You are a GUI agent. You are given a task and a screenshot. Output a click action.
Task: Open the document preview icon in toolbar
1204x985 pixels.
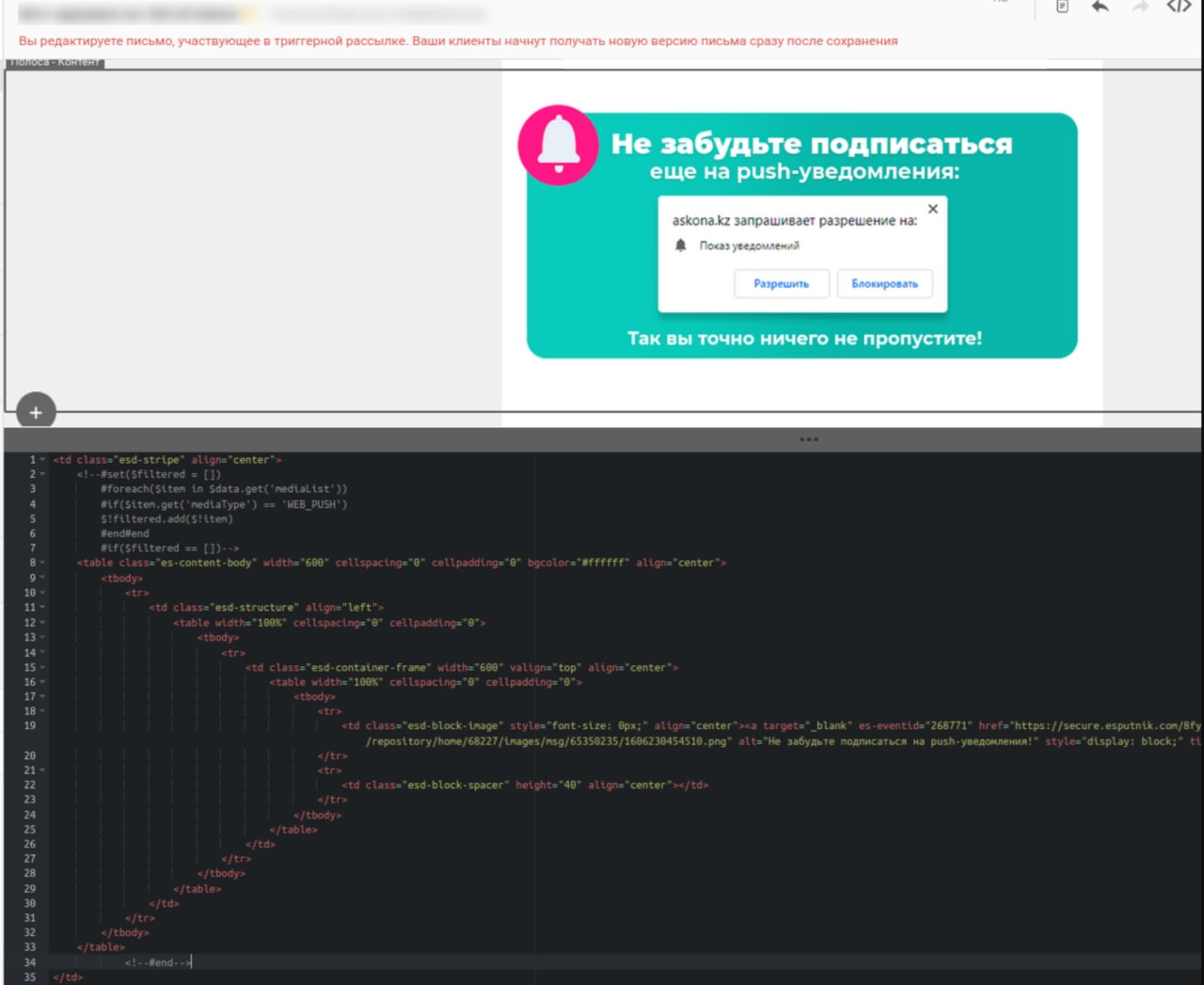pos(1062,7)
